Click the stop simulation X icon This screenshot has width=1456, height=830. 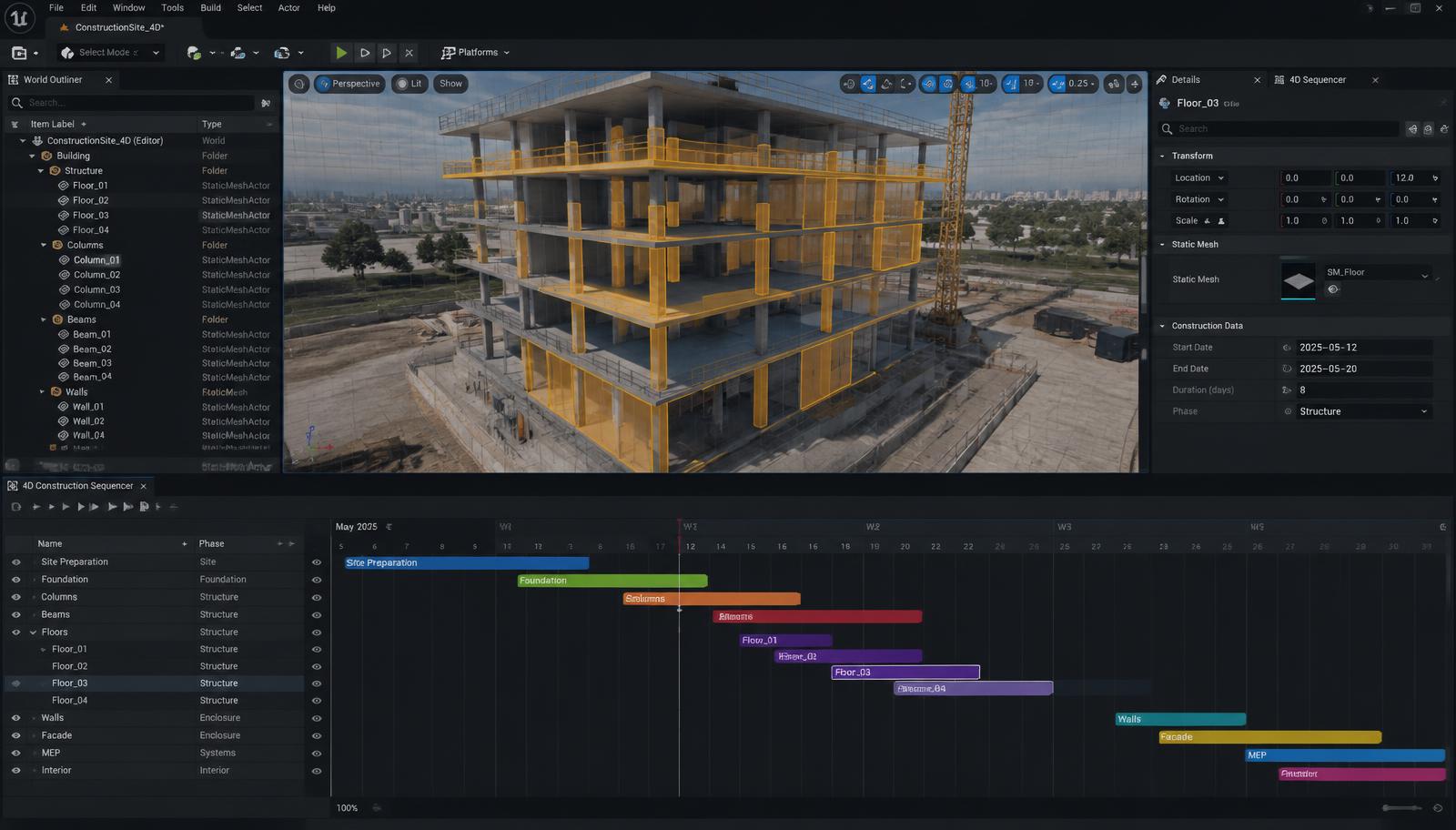409,53
